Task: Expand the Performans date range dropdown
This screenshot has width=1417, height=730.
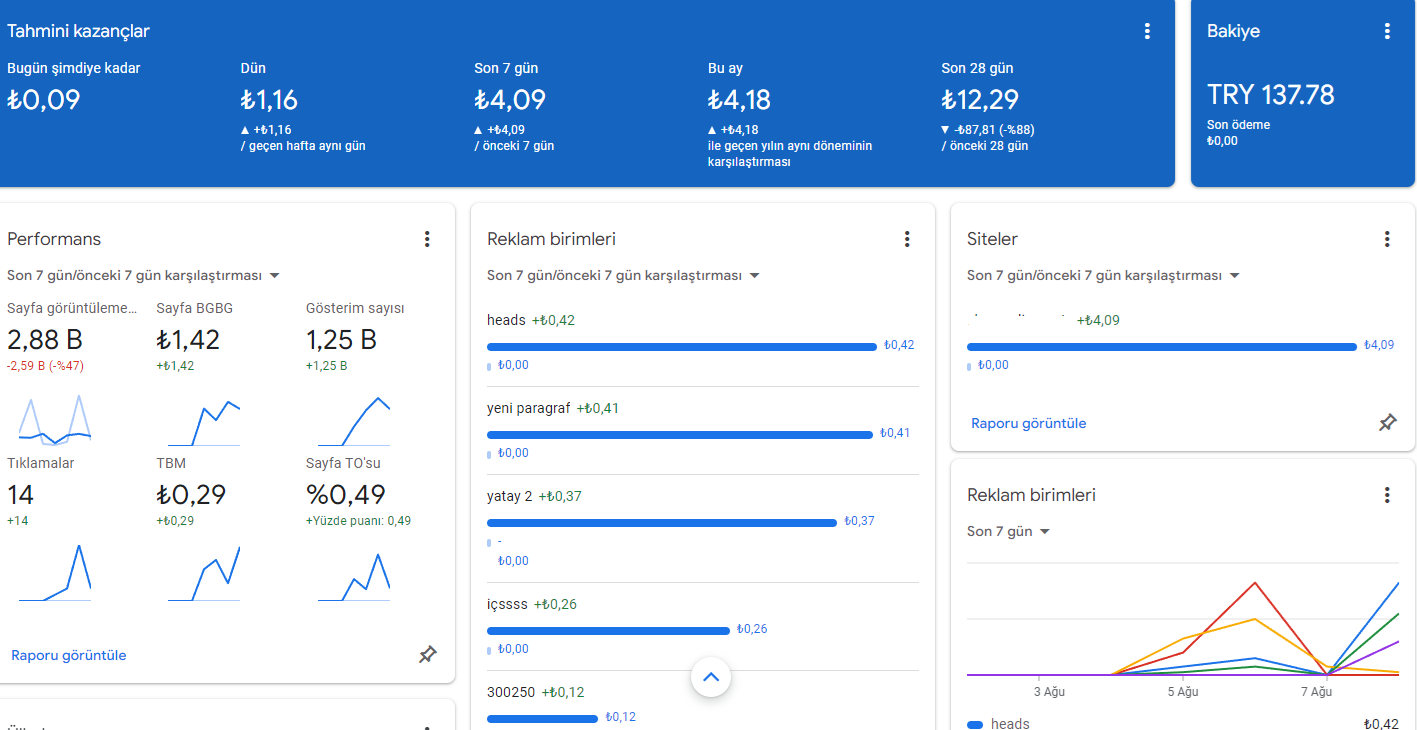Action: pos(143,275)
